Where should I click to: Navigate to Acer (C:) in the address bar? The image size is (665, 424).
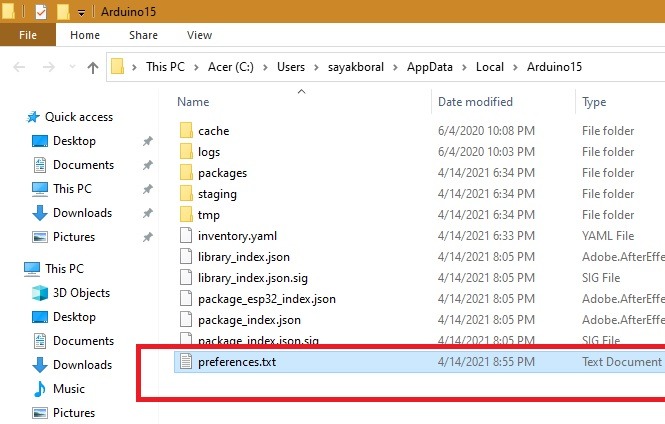[x=231, y=67]
